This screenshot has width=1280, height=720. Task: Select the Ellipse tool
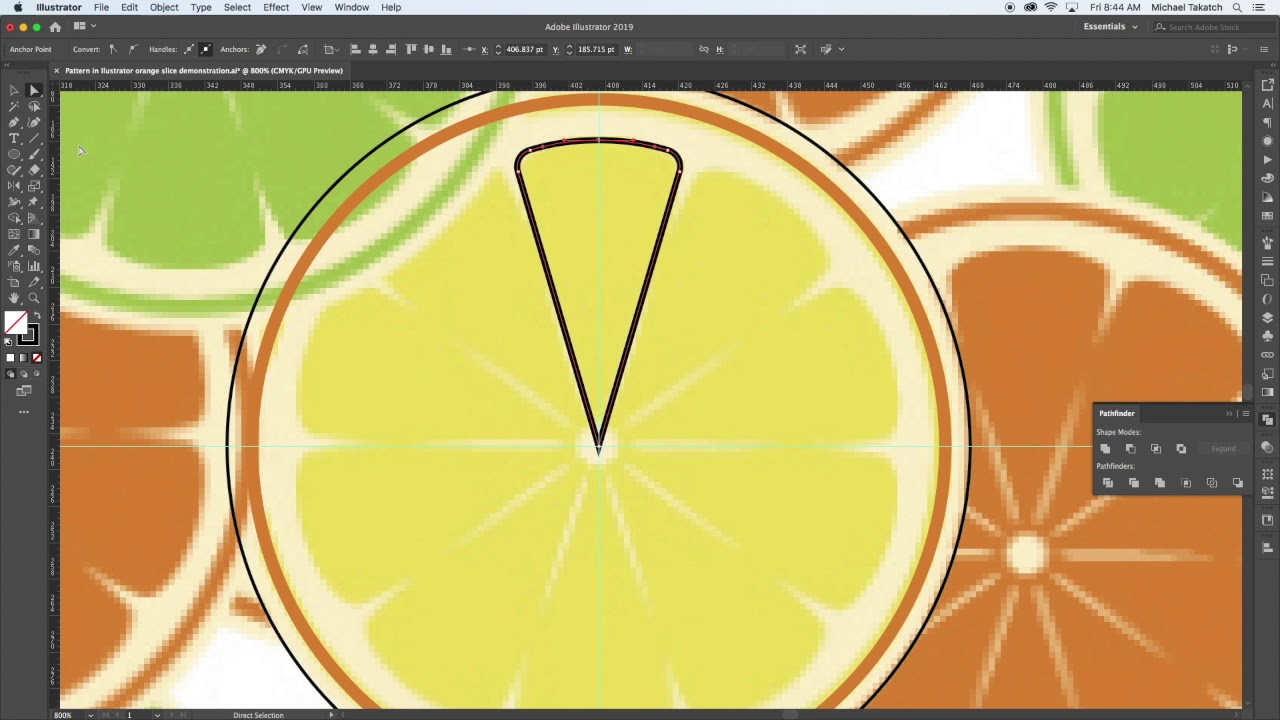pyautogui.click(x=14, y=154)
